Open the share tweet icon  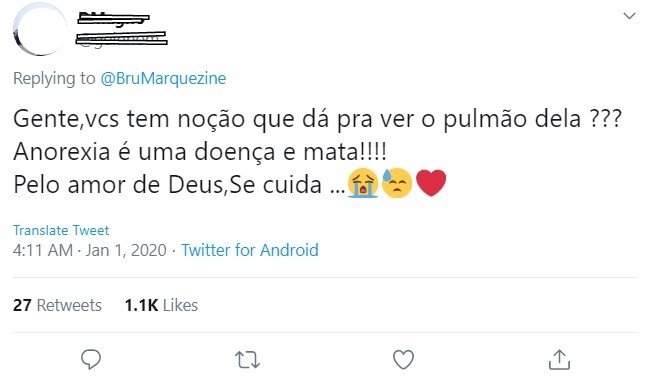(x=559, y=360)
